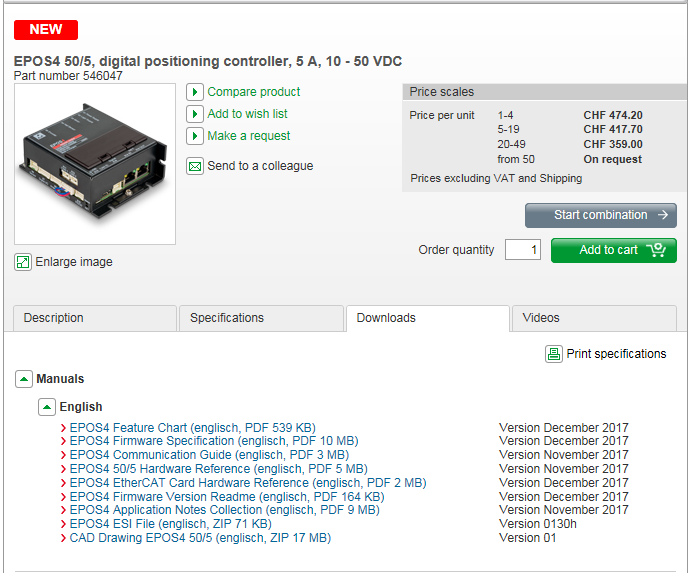Open EPOS4 EtherCAT Card Hardware Reference
The width and height of the screenshot is (688, 573).
coord(248,483)
